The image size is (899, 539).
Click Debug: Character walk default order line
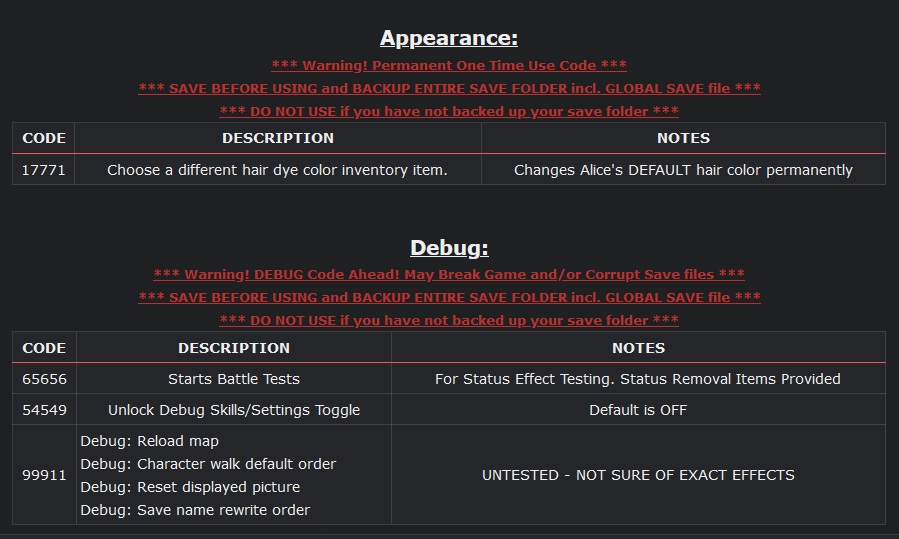pyautogui.click(x=208, y=464)
